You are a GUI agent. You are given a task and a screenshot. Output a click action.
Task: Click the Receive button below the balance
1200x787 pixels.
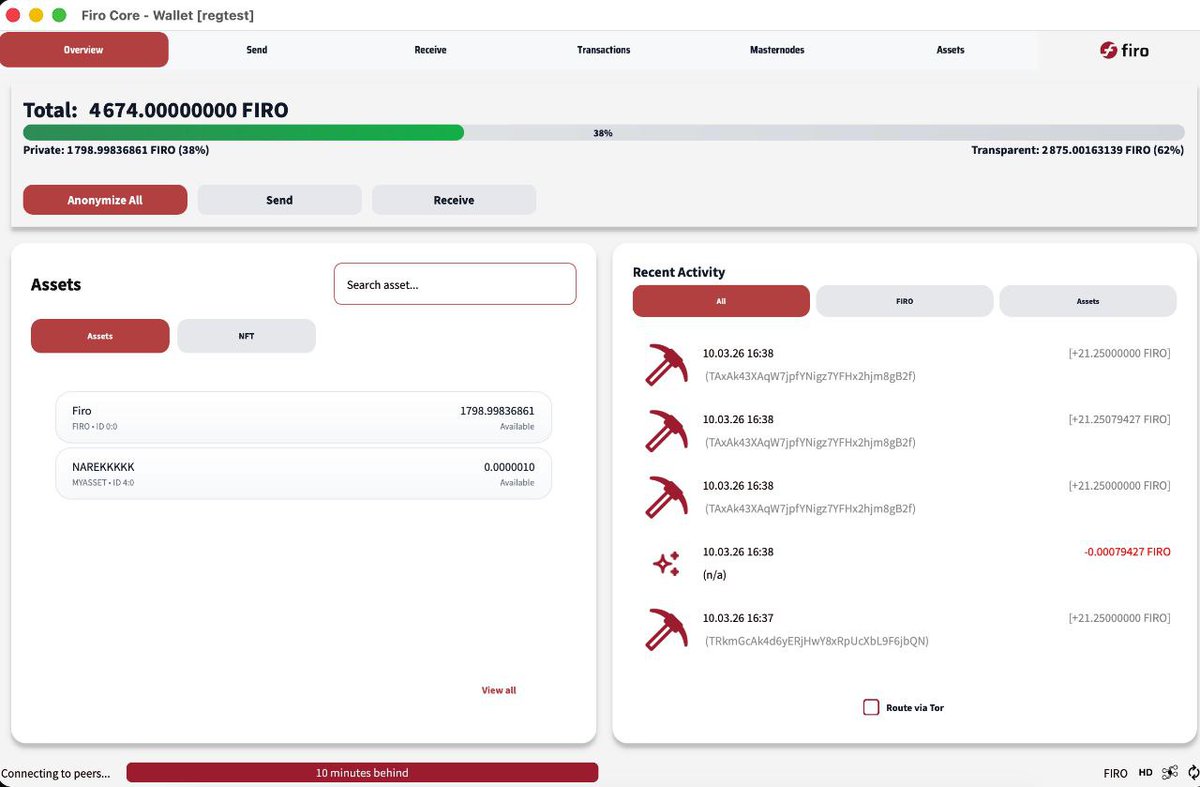coord(454,200)
